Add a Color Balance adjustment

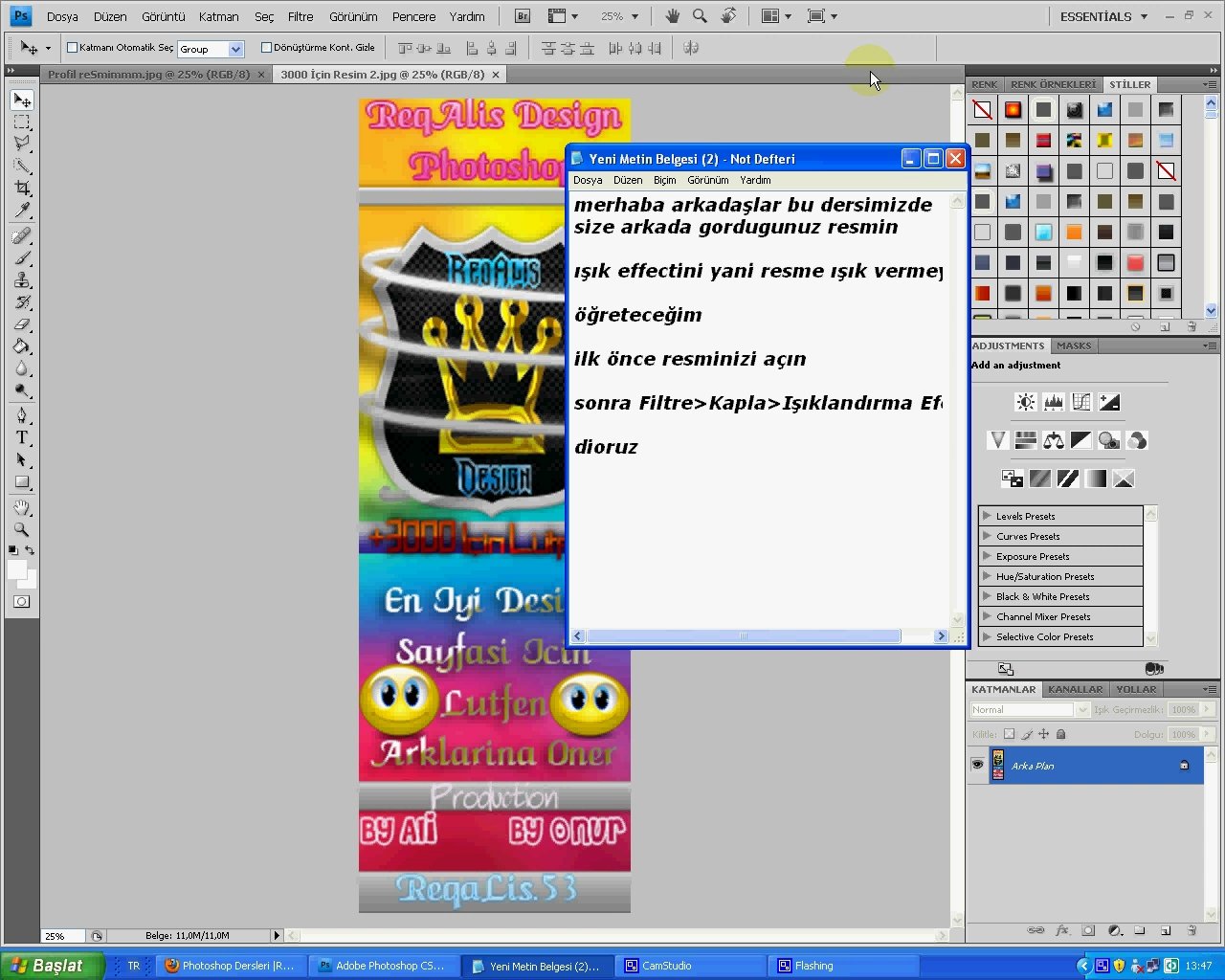pyautogui.click(x=1054, y=440)
